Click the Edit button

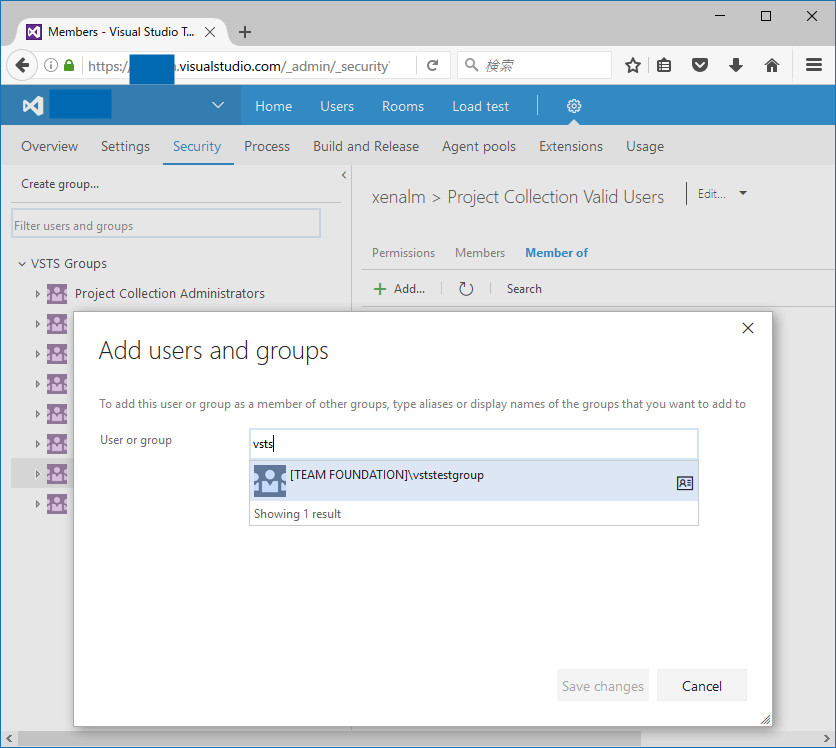tap(711, 194)
